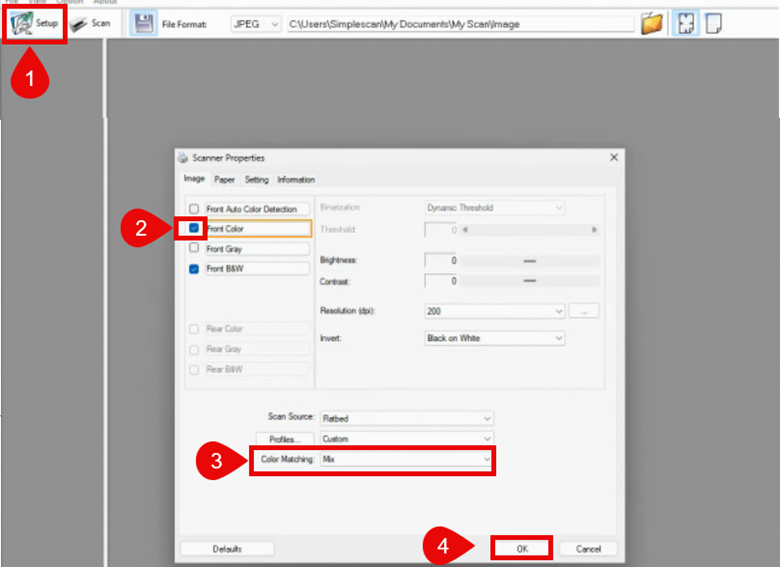Image resolution: width=780 pixels, height=567 pixels.
Task: Open the Color Matching Mix dropdown
Action: (406, 459)
